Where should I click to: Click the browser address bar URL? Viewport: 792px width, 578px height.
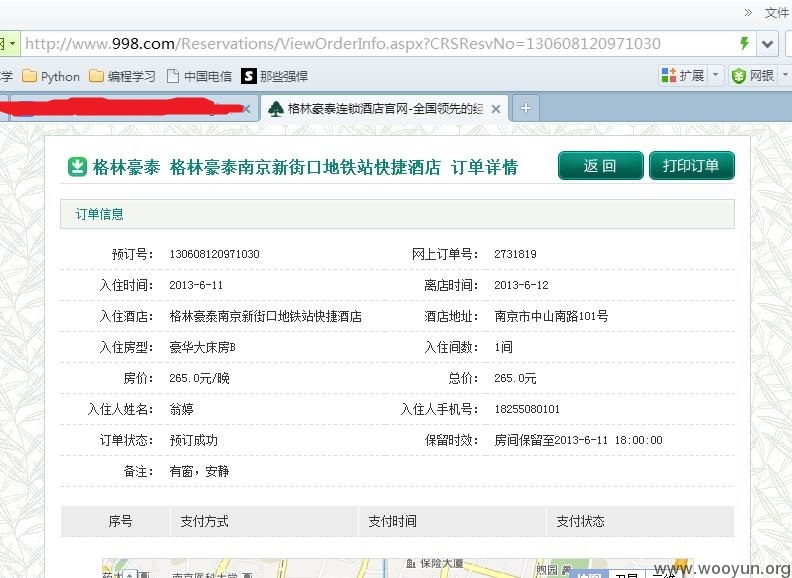[342, 44]
